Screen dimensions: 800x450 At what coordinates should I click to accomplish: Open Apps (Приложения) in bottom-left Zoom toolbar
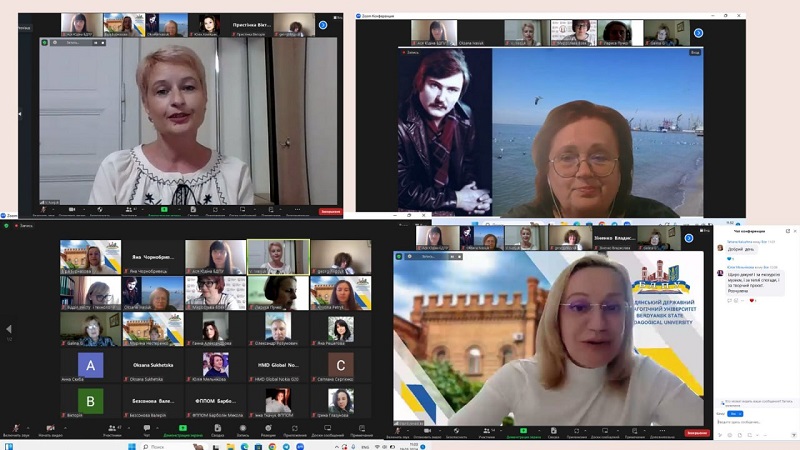[x=295, y=429]
